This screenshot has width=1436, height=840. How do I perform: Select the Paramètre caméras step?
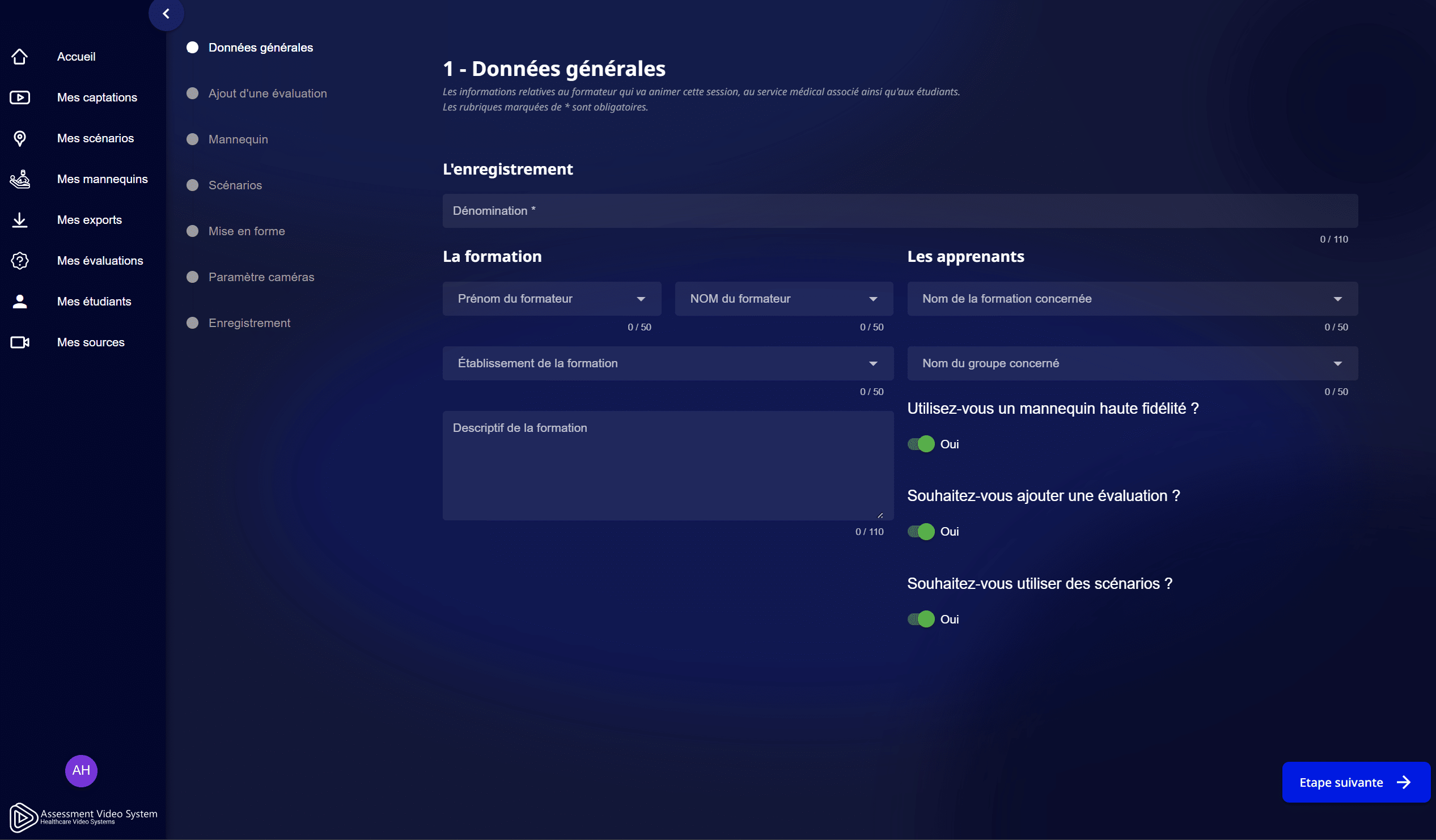pos(261,278)
